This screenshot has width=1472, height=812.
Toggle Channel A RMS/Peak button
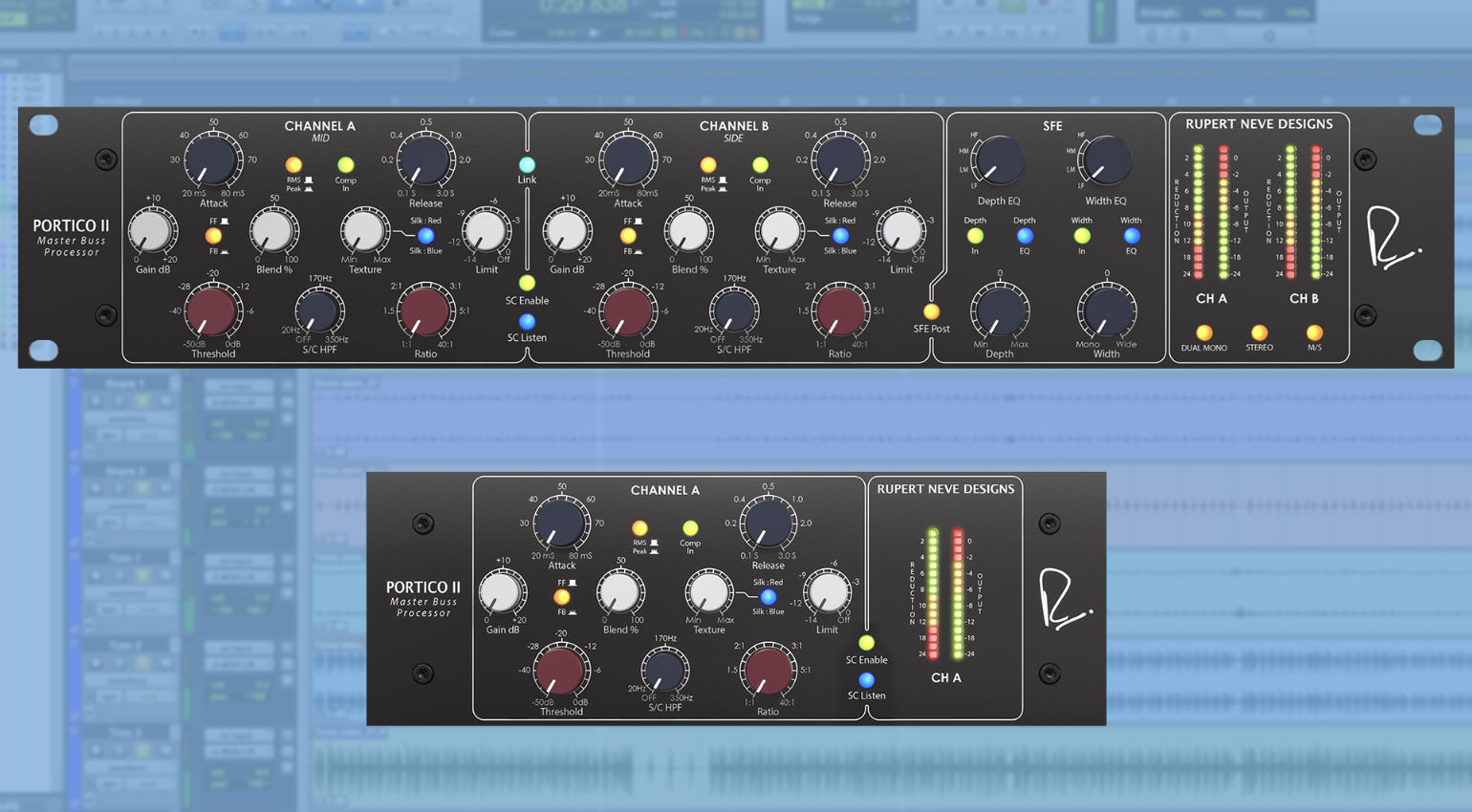293,164
